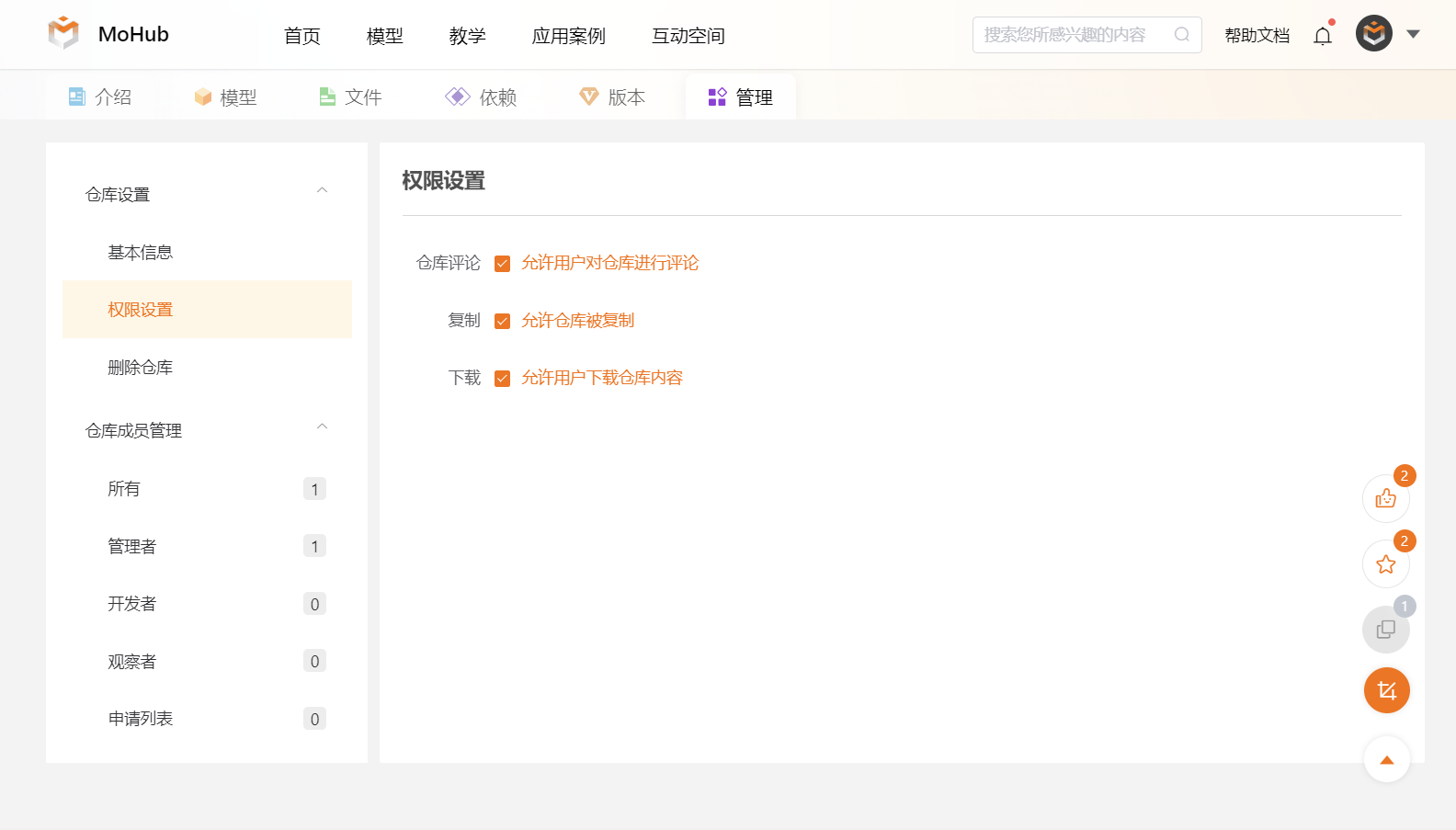
Task: Click 允许仓库被复制 label text
Action: pos(578,321)
